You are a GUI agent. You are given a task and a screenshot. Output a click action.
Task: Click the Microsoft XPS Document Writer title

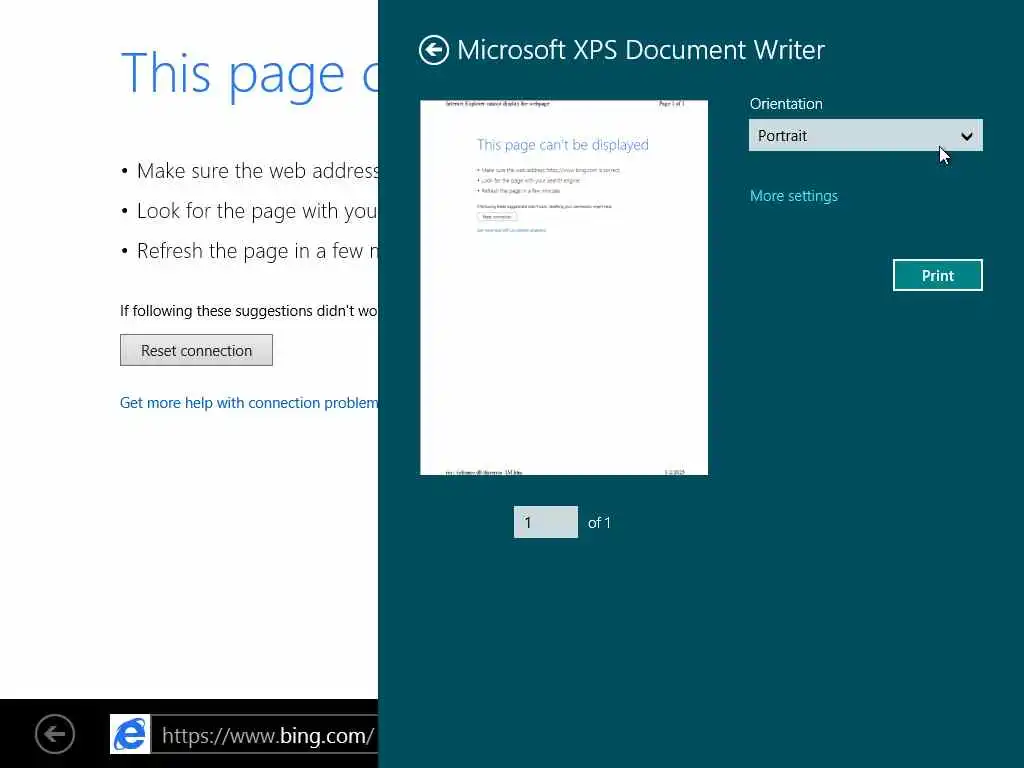pyautogui.click(x=641, y=50)
